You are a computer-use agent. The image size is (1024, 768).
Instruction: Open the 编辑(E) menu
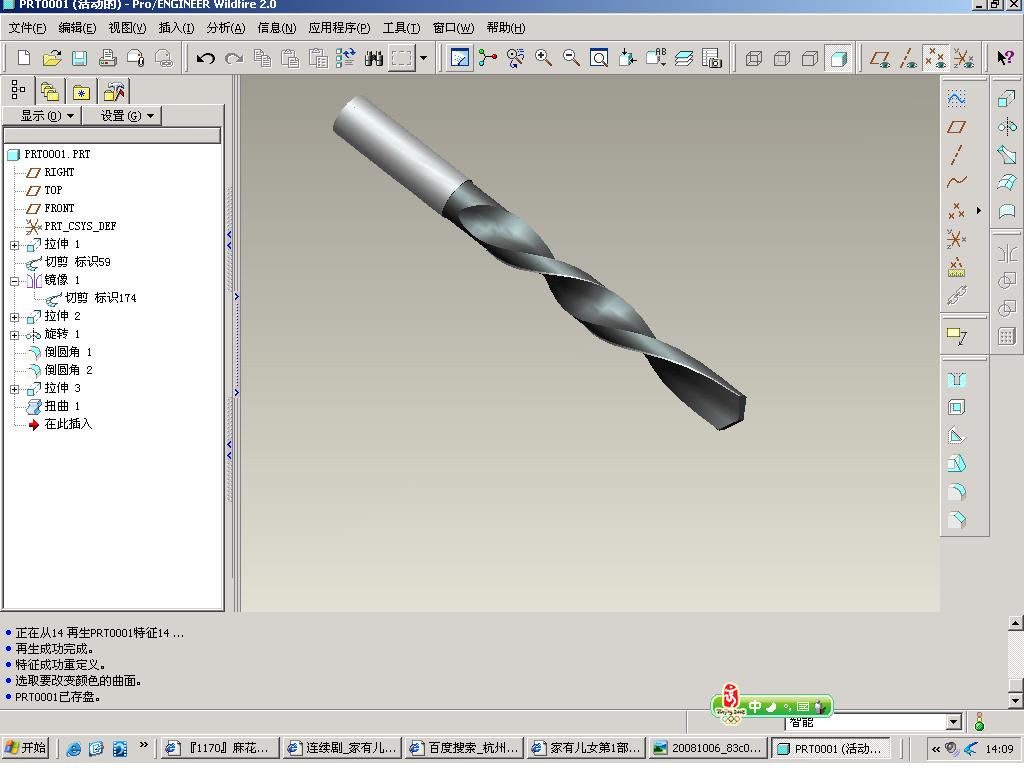[x=77, y=28]
